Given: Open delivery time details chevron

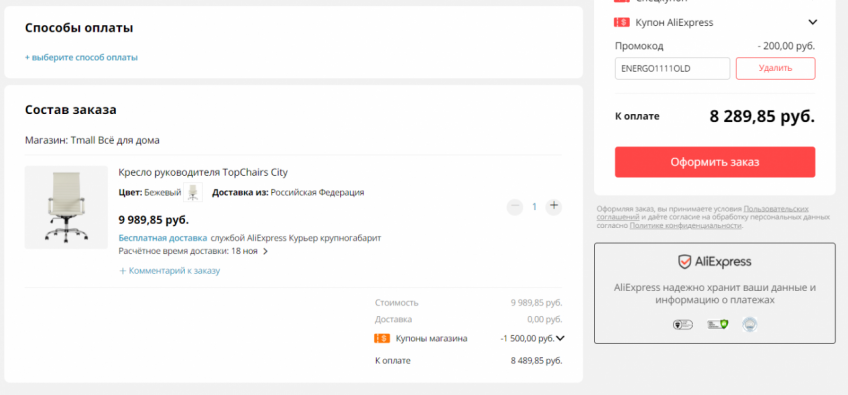Looking at the screenshot, I should pyautogui.click(x=265, y=252).
